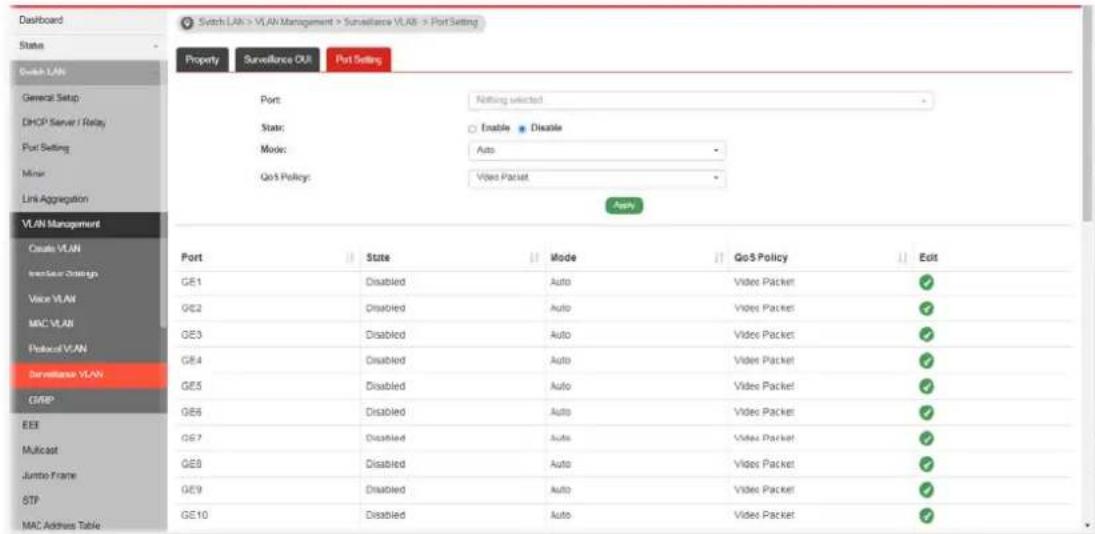Click the edit icon for port GE10

pos(927,516)
